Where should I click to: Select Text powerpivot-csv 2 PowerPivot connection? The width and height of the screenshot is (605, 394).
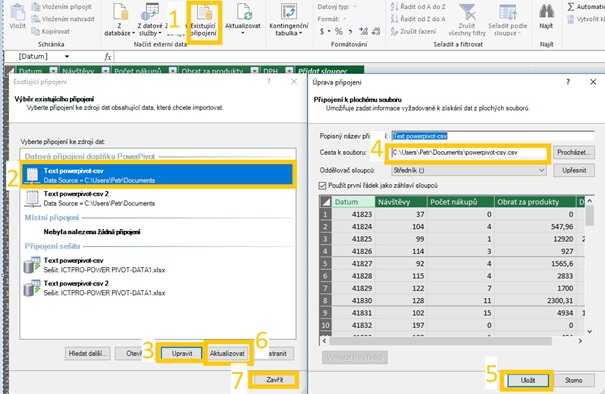pyautogui.click(x=158, y=198)
